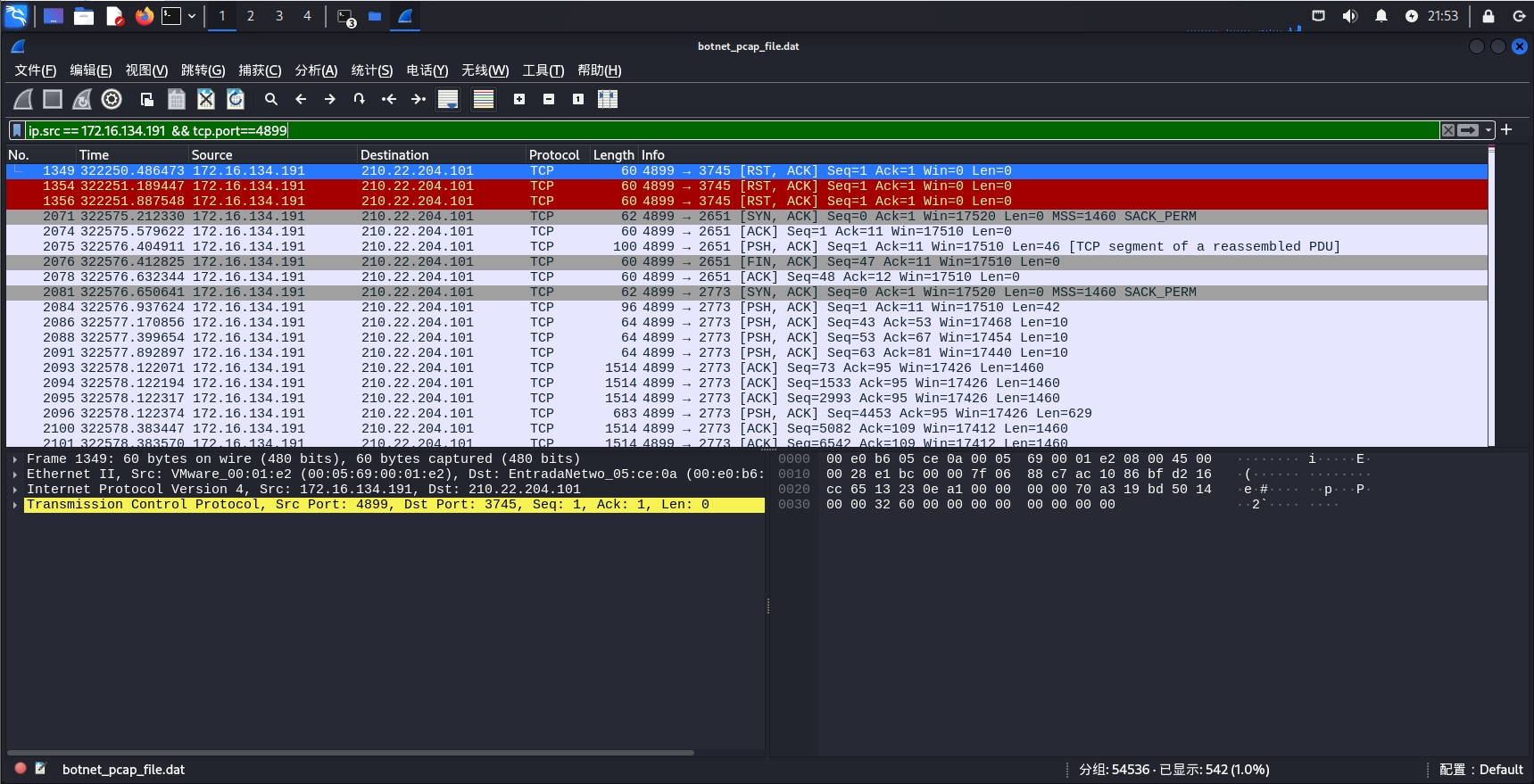Image resolution: width=1534 pixels, height=784 pixels.
Task: Open the 分析(A) menu
Action: 316,70
